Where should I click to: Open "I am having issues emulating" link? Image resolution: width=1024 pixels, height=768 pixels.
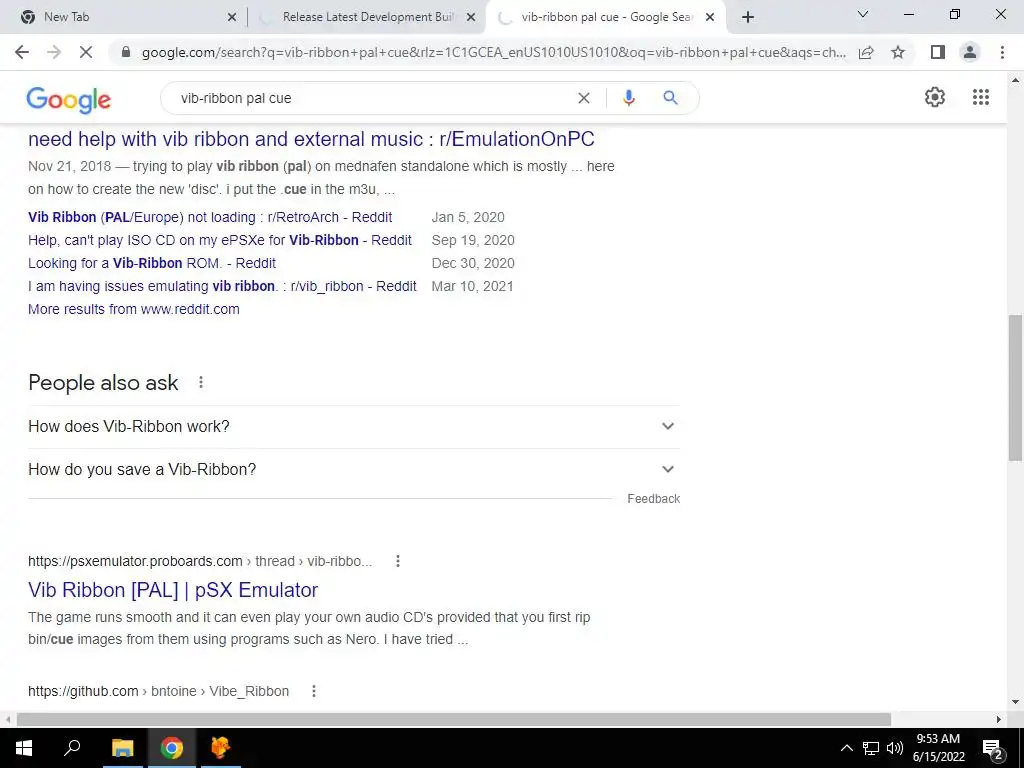pos(222,286)
